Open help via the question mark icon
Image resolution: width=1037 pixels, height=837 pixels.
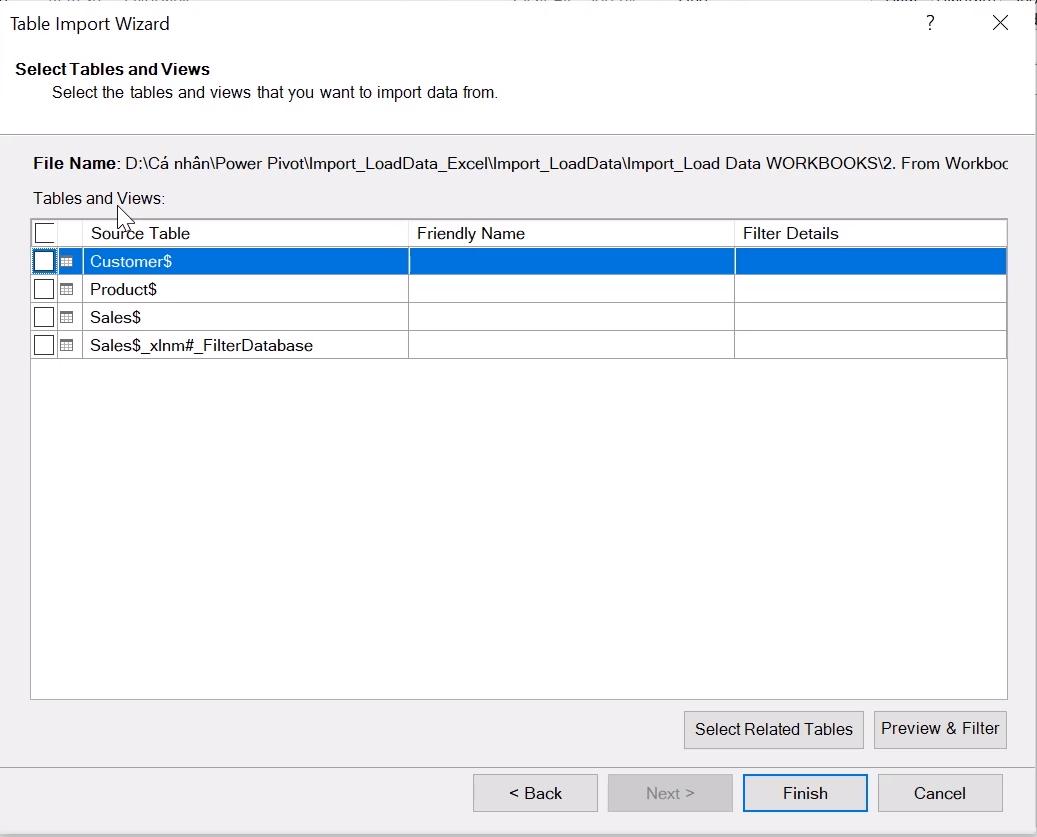[x=930, y=22]
